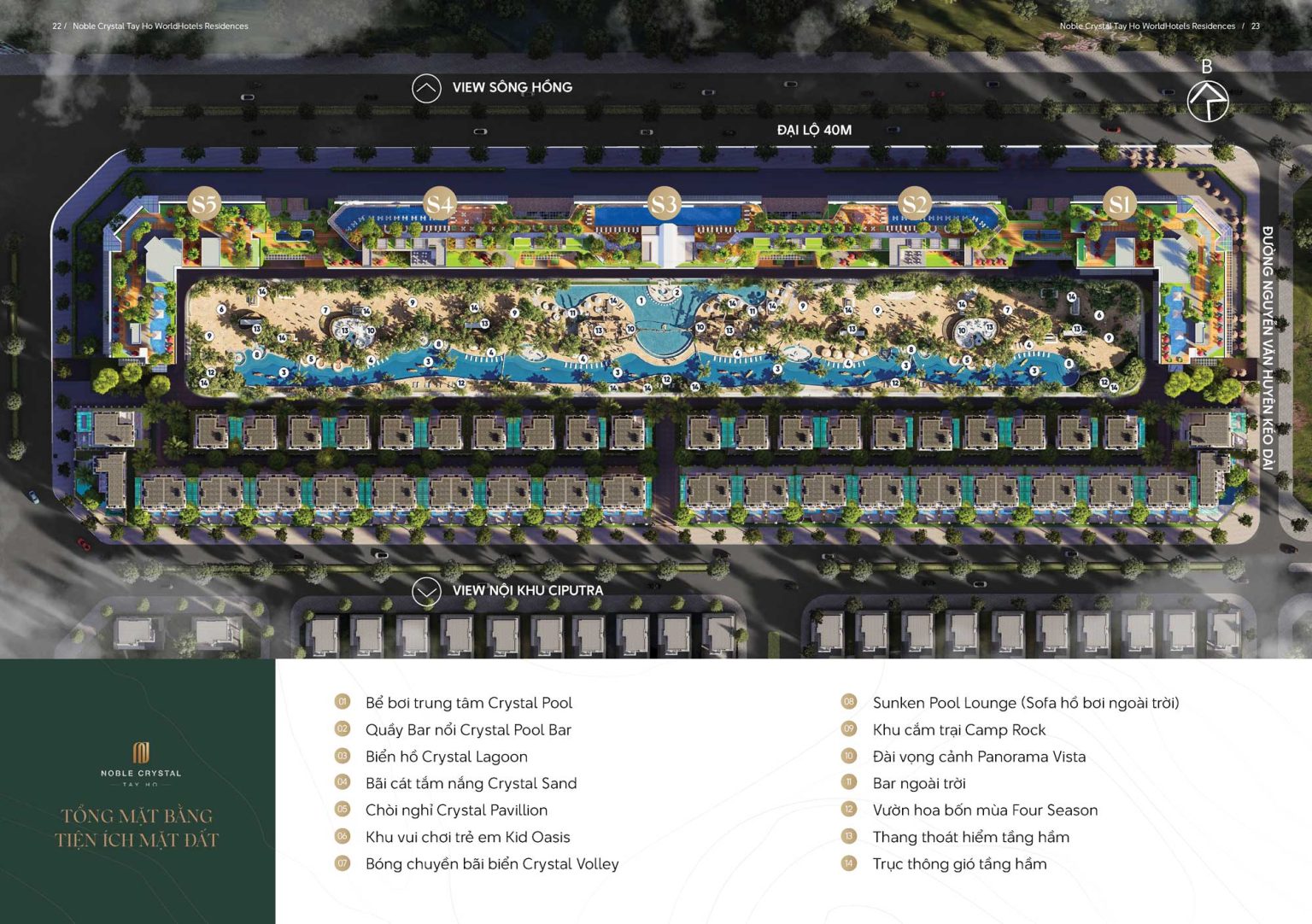Screen dimensions: 1312x924
Task: Click legend number 08 bullet
Action: click(849, 702)
